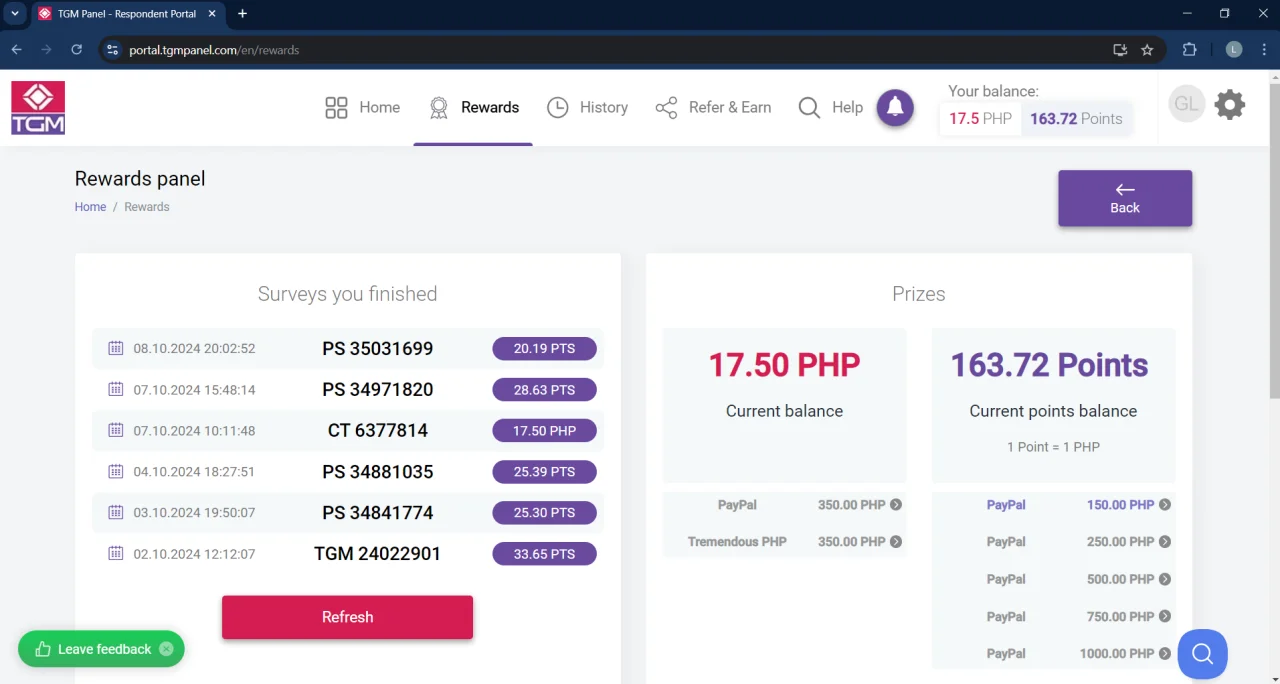Click the Home breadcrumb link
The width and height of the screenshot is (1280, 684).
90,207
